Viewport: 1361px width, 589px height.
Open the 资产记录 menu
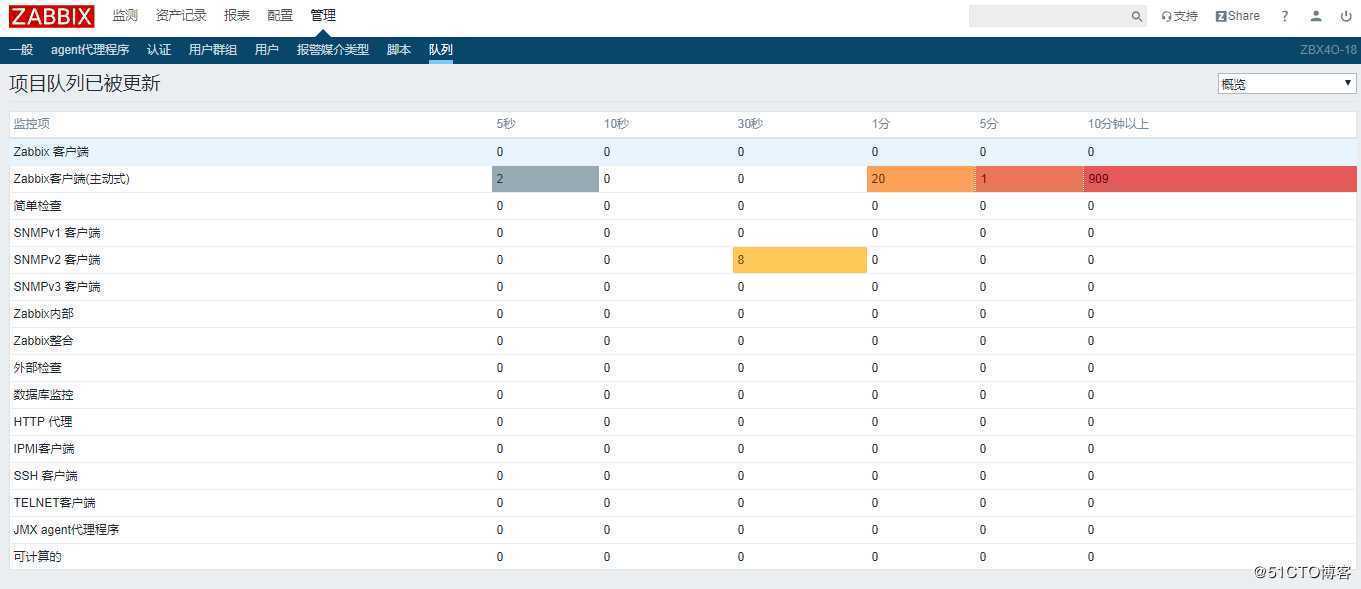[x=181, y=16]
